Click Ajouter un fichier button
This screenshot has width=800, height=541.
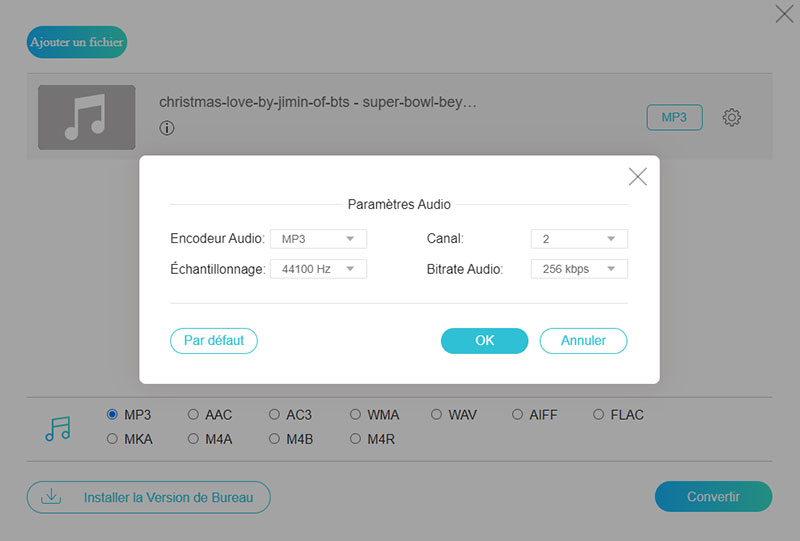pos(77,42)
